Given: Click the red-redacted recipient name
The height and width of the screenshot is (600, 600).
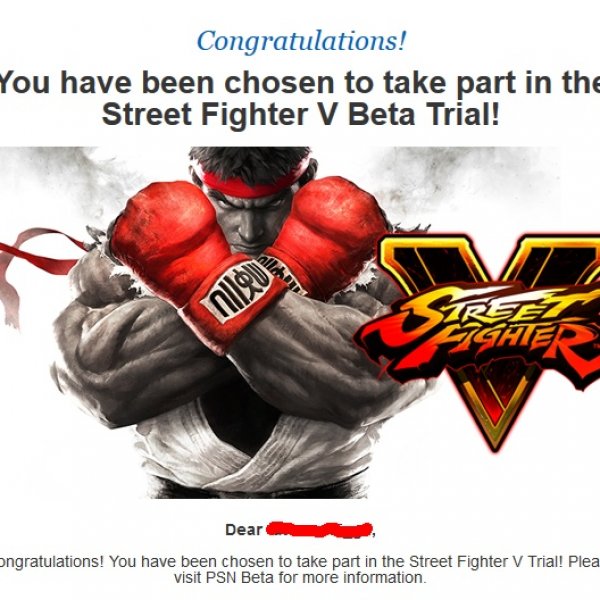Looking at the screenshot, I should coord(319,530).
